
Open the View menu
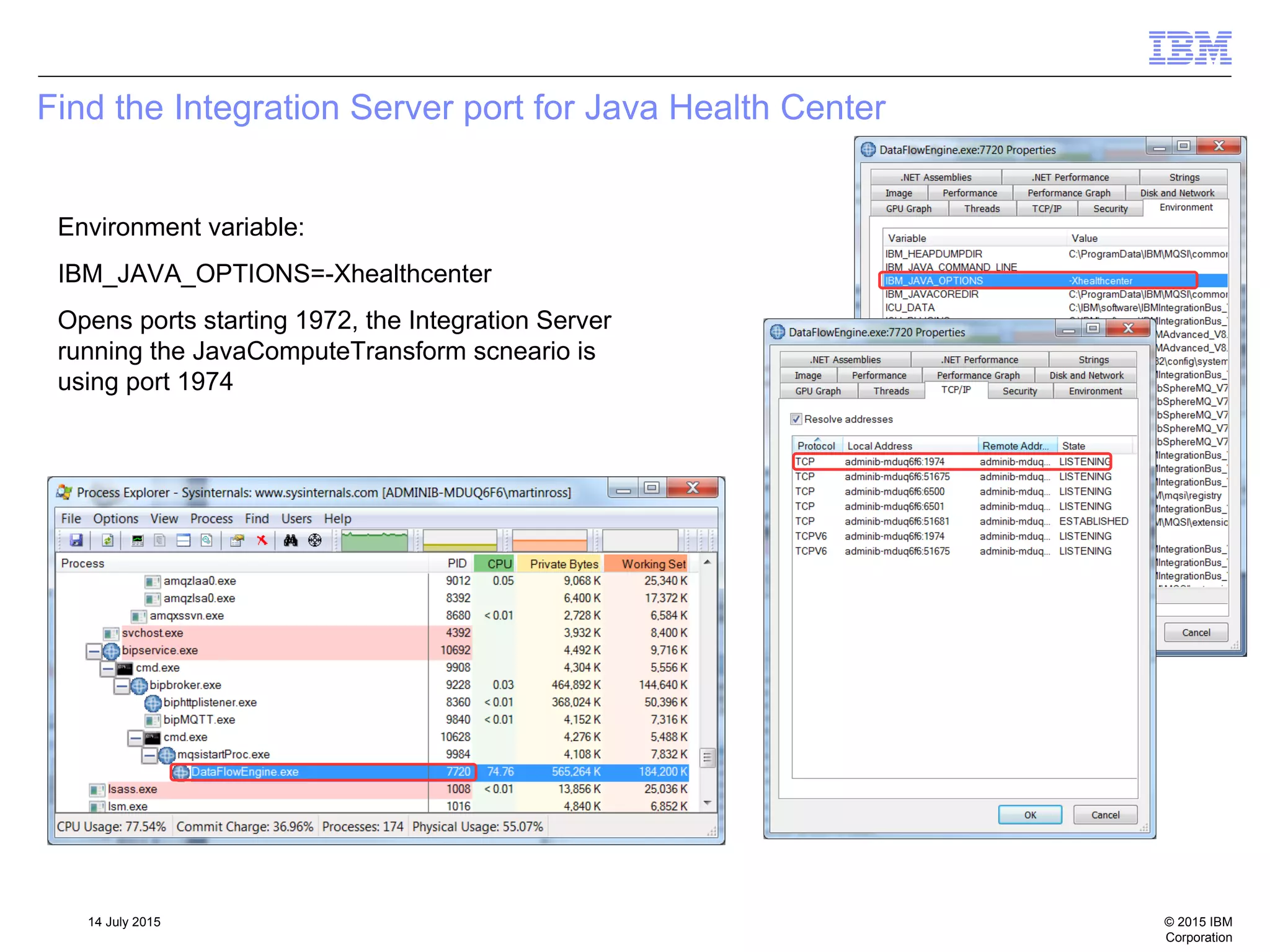tap(164, 518)
